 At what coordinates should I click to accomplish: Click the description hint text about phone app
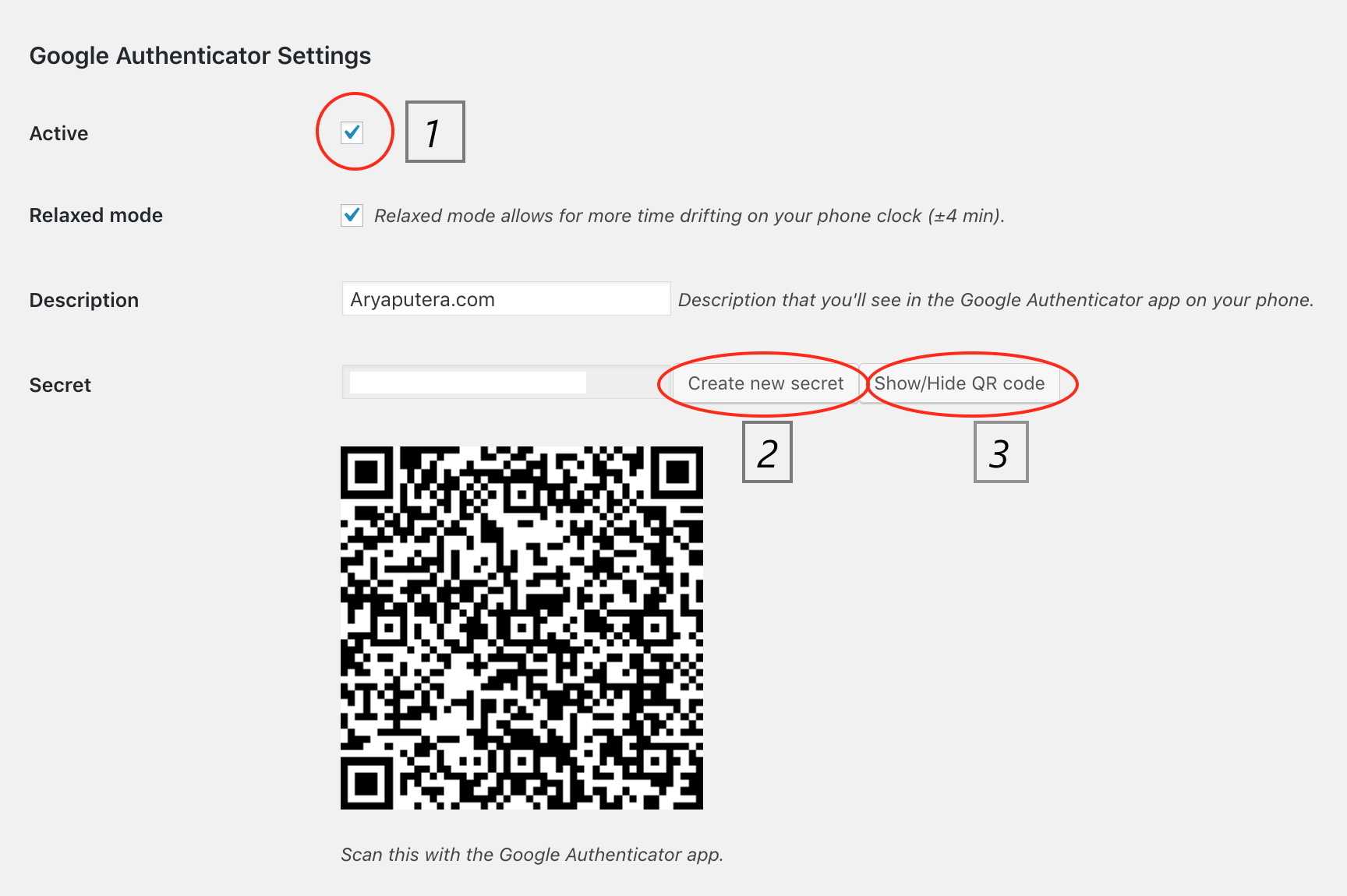click(995, 300)
